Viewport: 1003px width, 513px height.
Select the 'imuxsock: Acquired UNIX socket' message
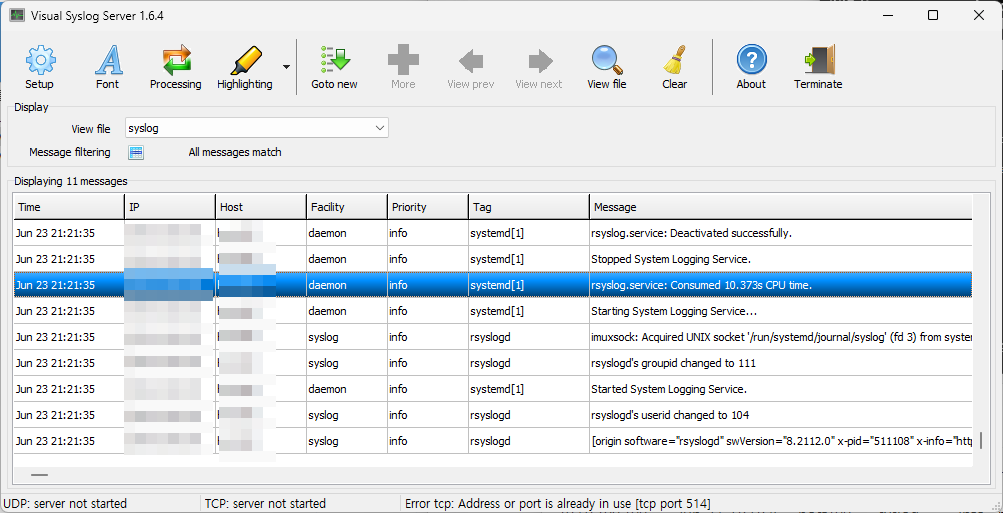click(x=782, y=337)
